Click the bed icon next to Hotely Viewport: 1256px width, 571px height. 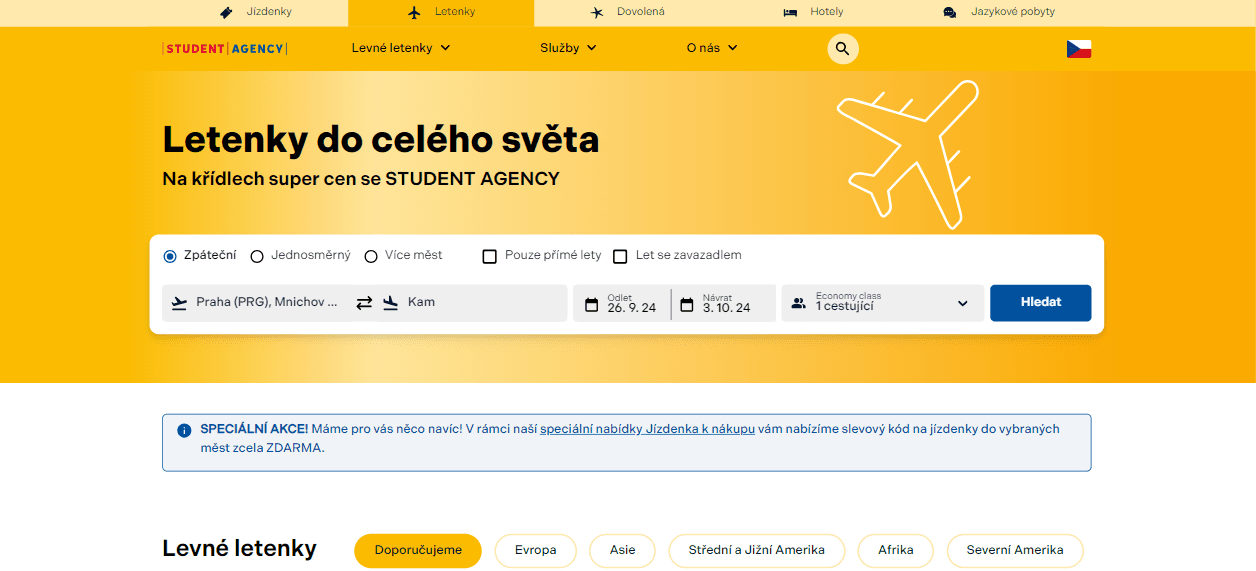tap(790, 12)
